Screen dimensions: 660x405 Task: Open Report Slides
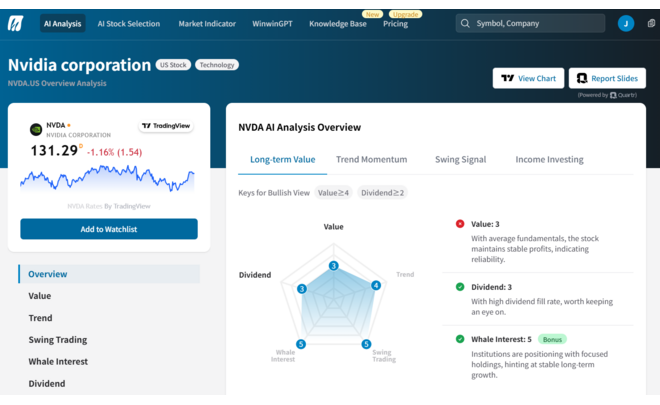click(x=607, y=78)
